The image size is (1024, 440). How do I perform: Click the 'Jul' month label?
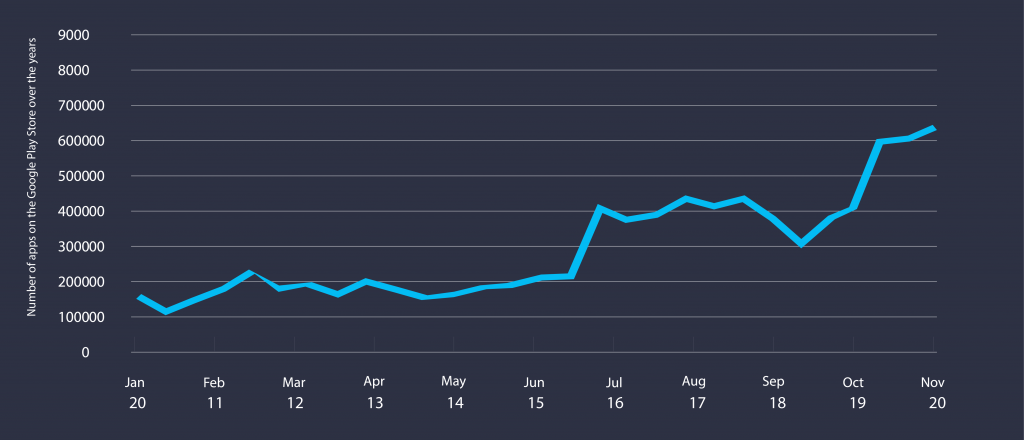point(614,383)
